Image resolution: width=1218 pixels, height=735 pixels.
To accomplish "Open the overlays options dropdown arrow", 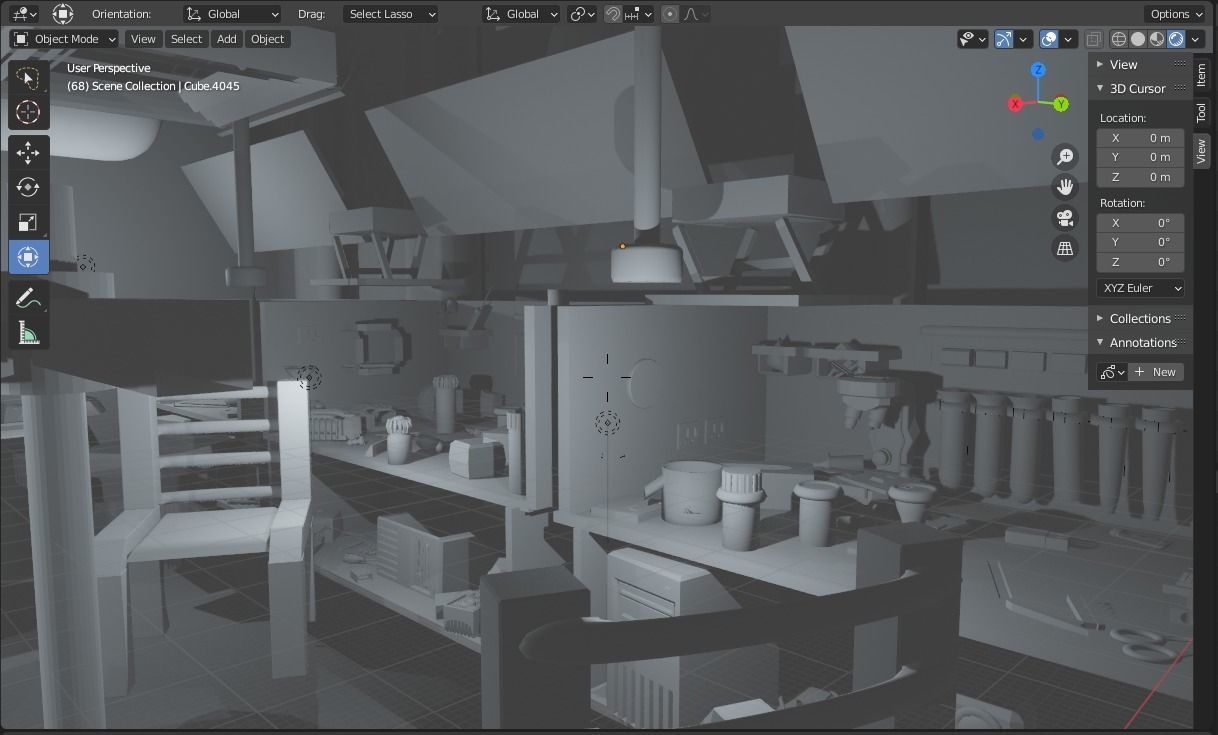I will point(1069,39).
